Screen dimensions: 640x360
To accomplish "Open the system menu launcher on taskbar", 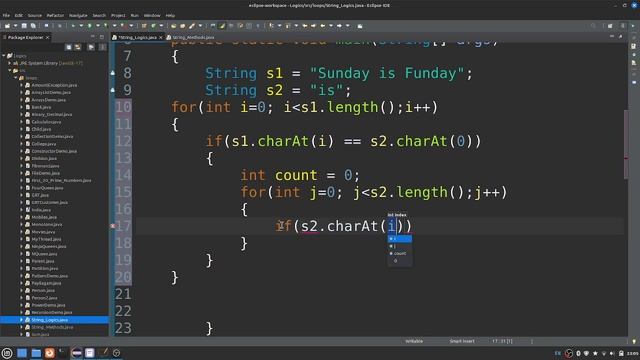I will point(7,353).
